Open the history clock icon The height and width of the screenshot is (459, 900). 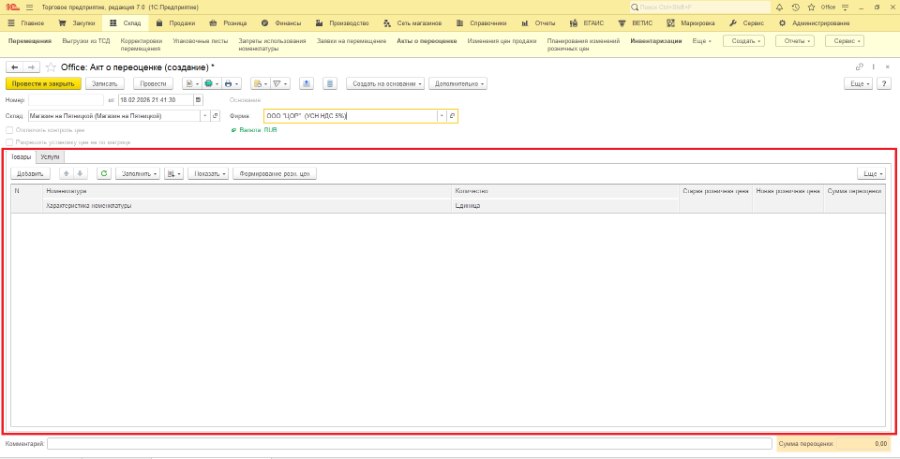click(x=796, y=7)
